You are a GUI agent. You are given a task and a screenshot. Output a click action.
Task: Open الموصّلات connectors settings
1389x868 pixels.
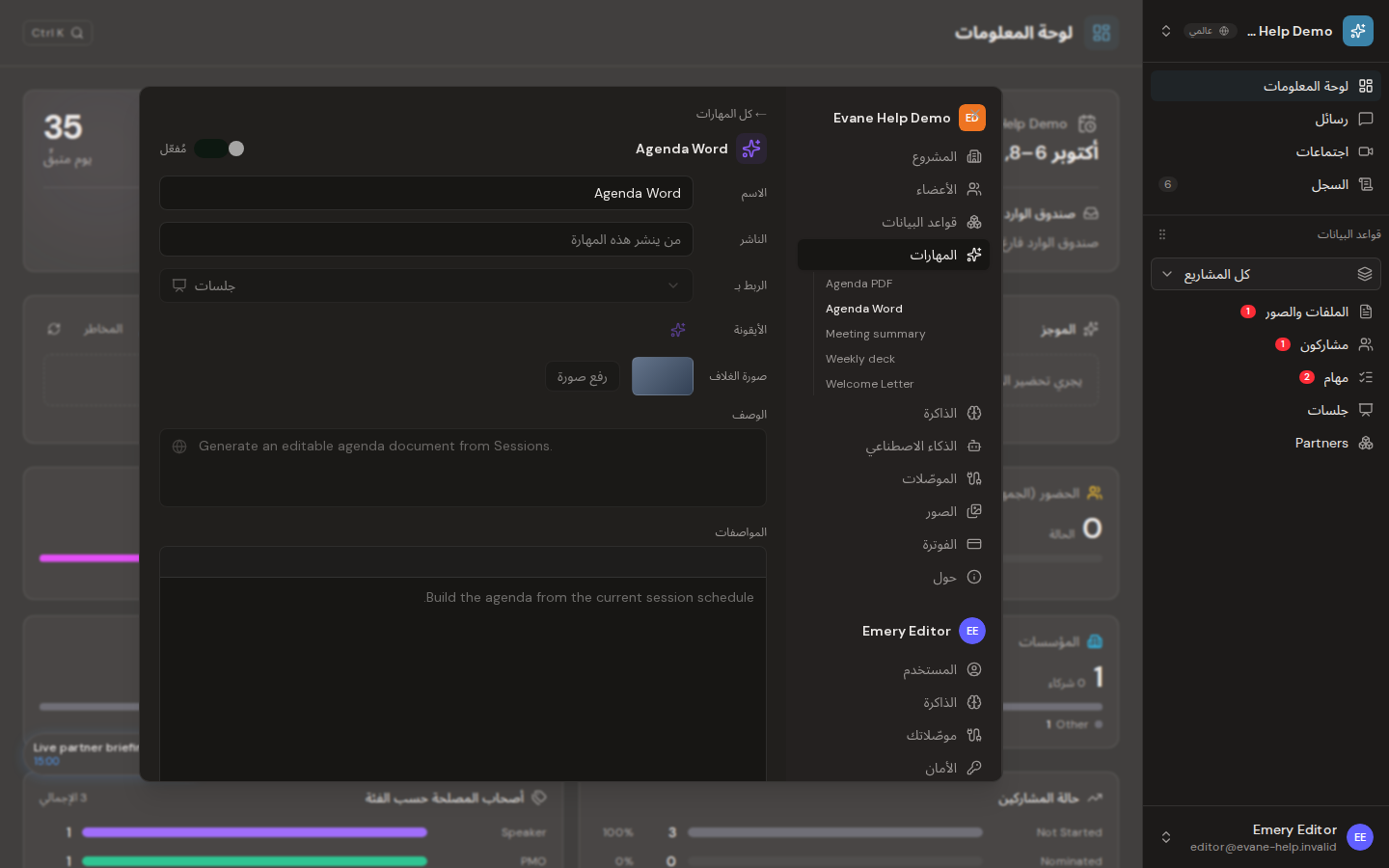(x=894, y=478)
